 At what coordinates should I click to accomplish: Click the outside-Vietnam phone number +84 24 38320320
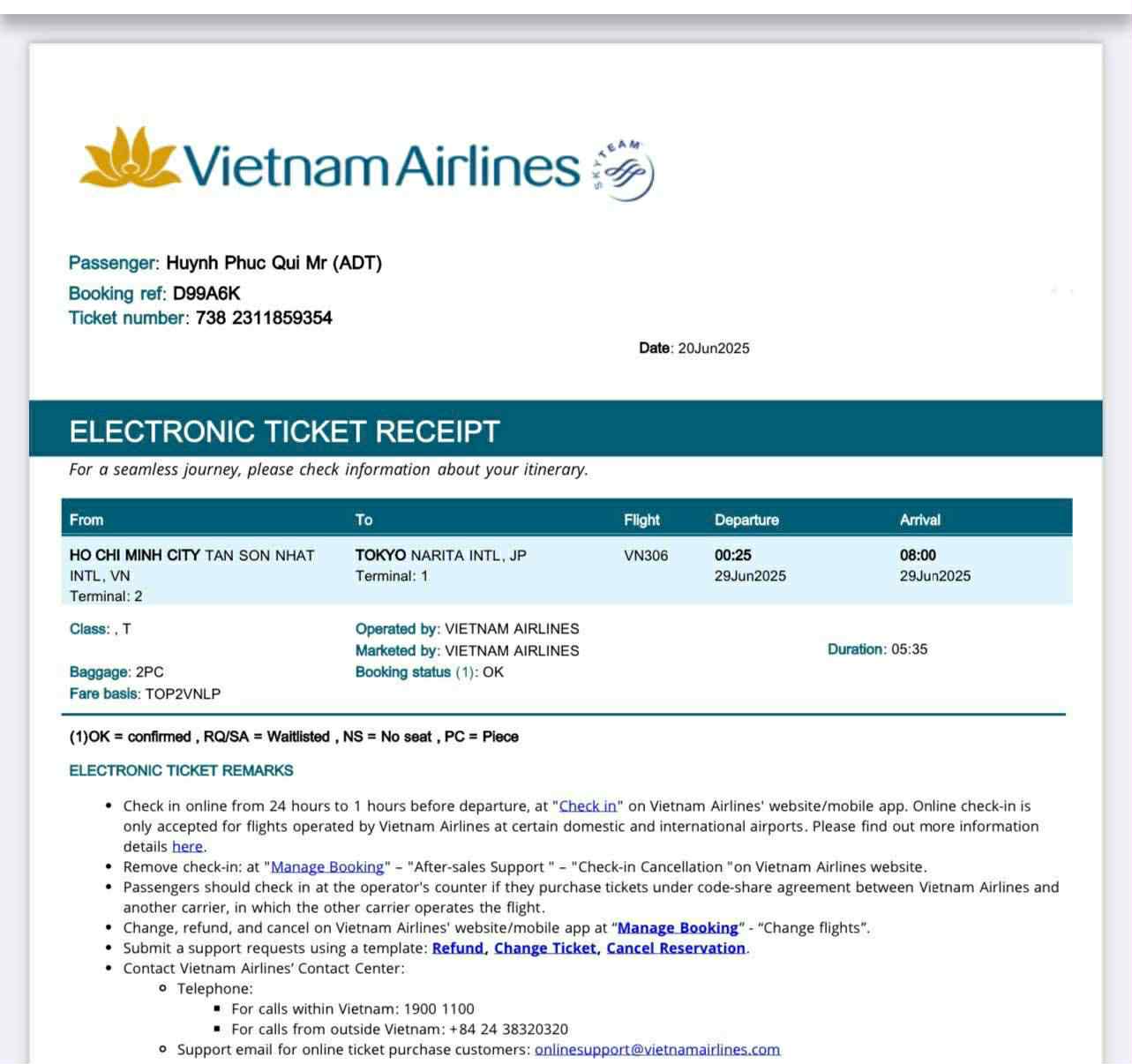coord(508,1030)
